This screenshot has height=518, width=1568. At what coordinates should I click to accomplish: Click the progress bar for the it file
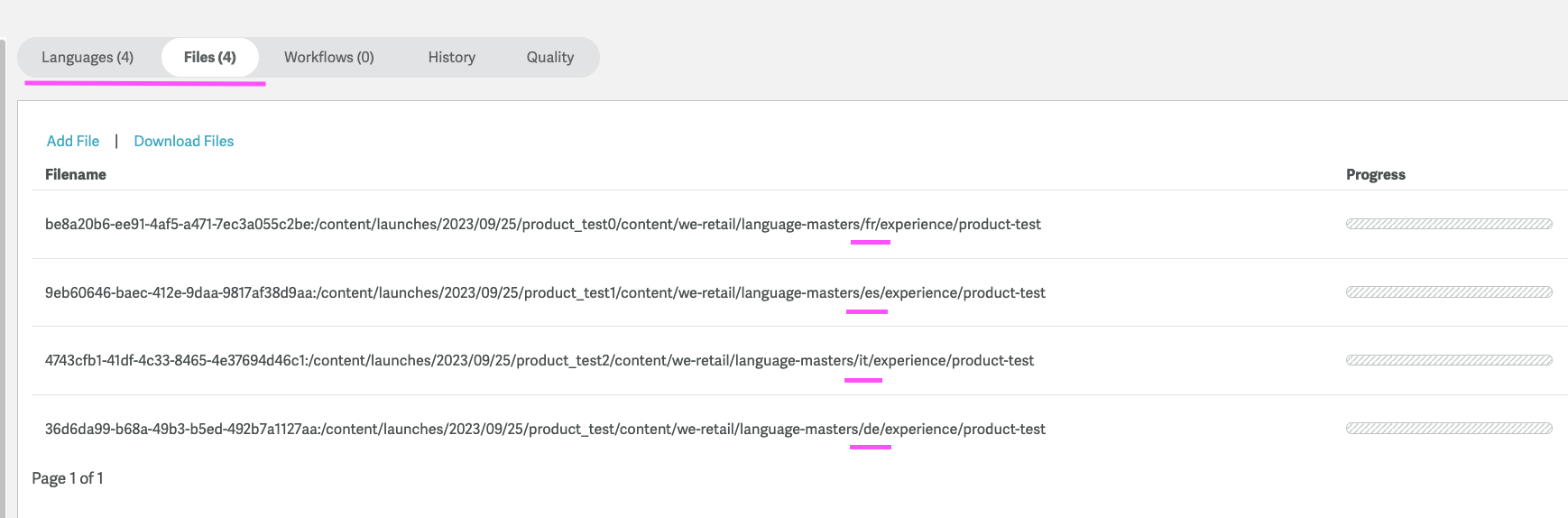tap(1448, 361)
